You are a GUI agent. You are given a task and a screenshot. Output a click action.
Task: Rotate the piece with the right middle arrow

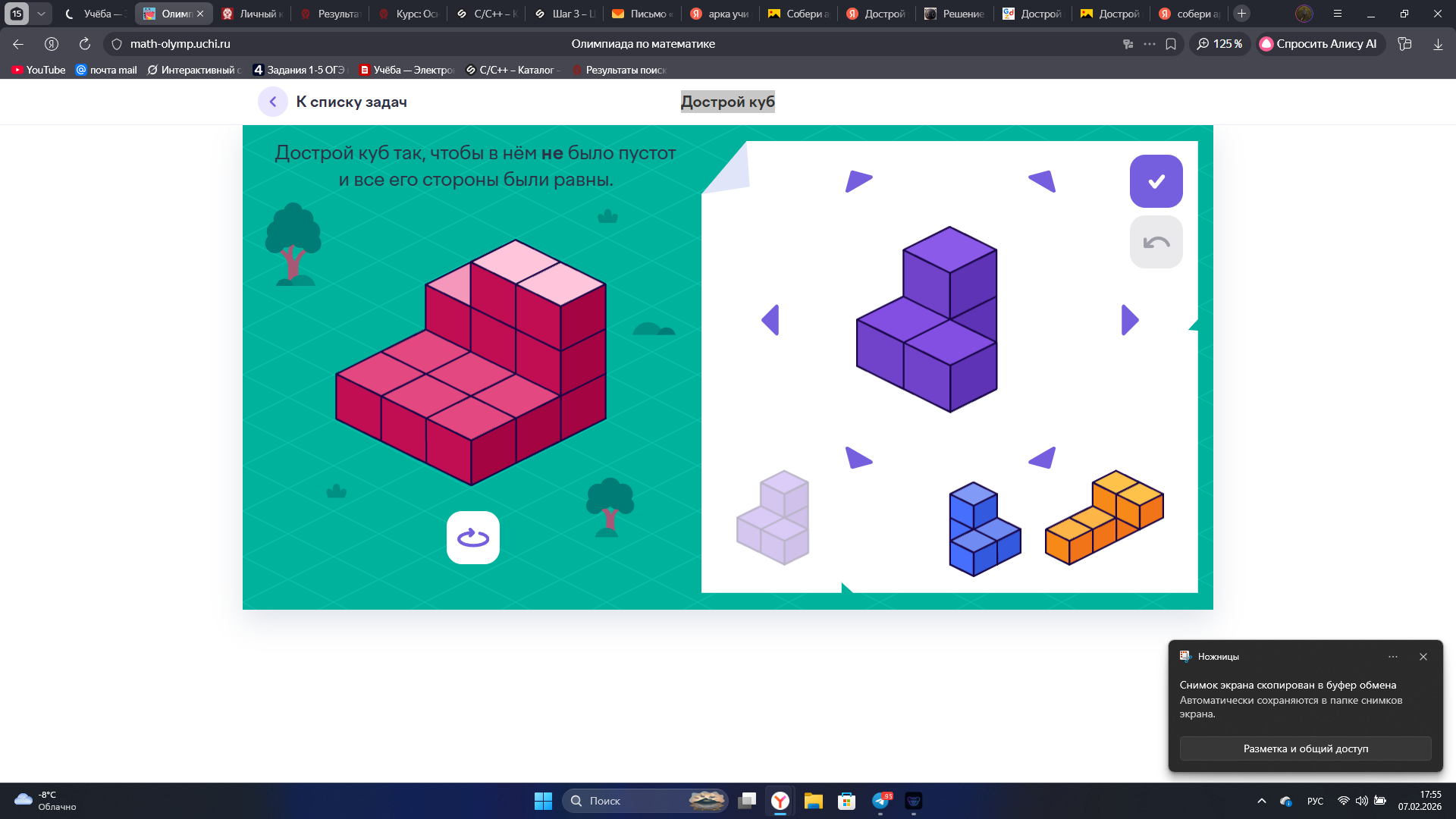click(x=1129, y=320)
